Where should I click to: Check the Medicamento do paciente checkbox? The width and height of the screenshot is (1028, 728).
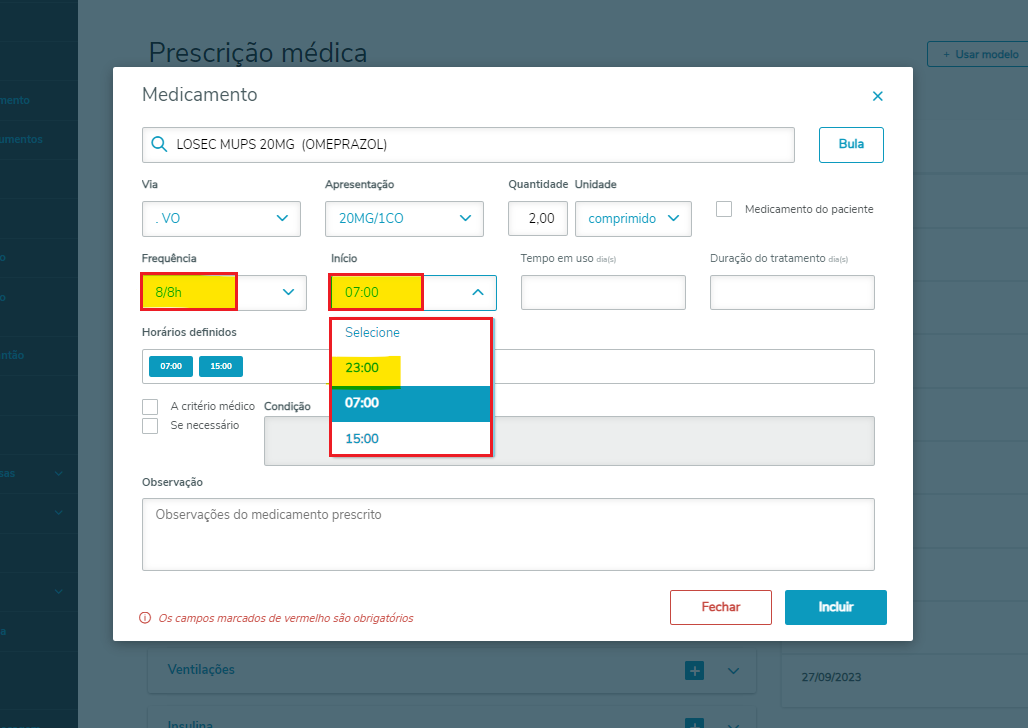pyautogui.click(x=724, y=209)
